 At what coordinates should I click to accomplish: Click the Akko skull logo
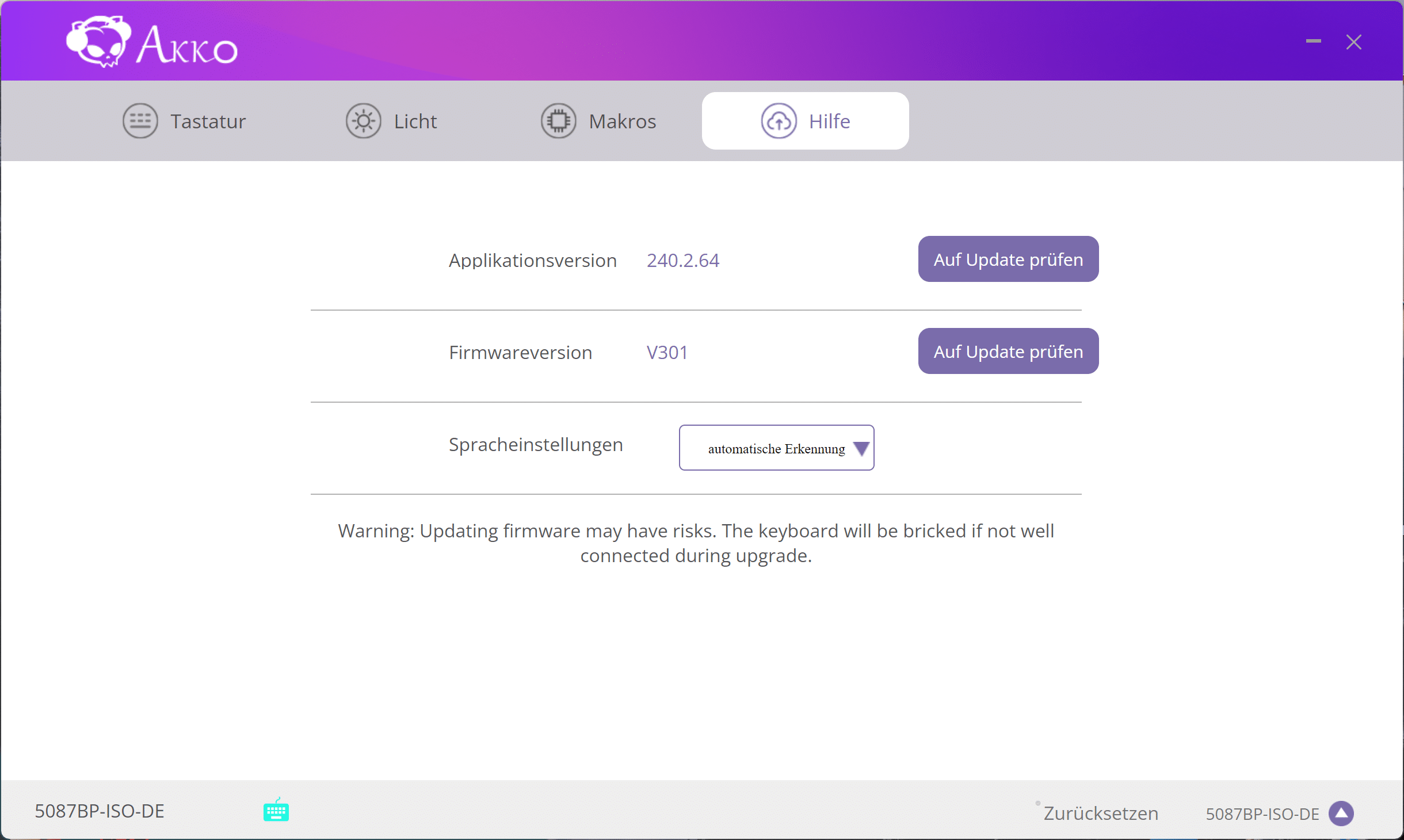pyautogui.click(x=98, y=41)
